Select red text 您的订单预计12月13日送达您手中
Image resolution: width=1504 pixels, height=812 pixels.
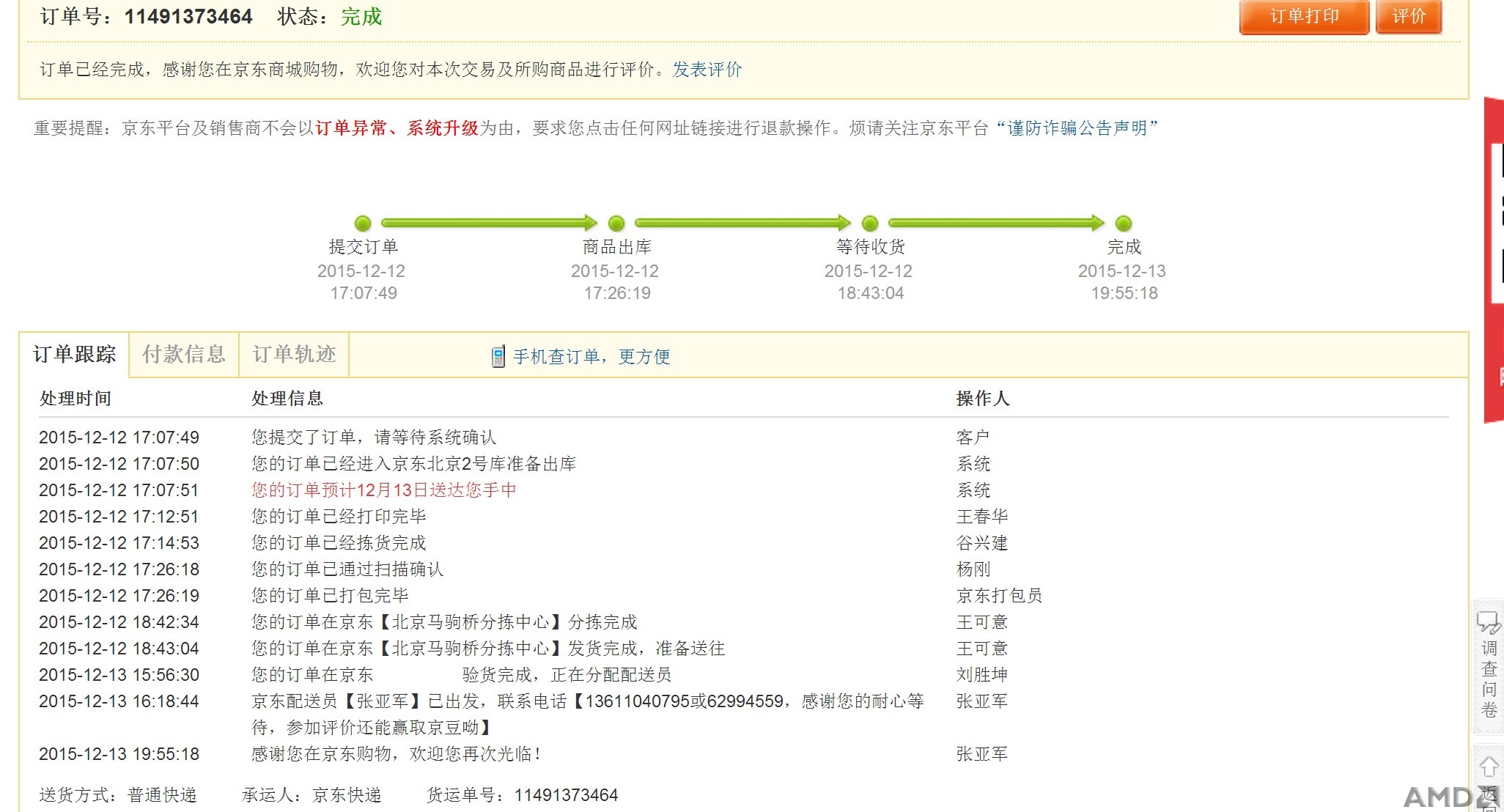point(384,490)
